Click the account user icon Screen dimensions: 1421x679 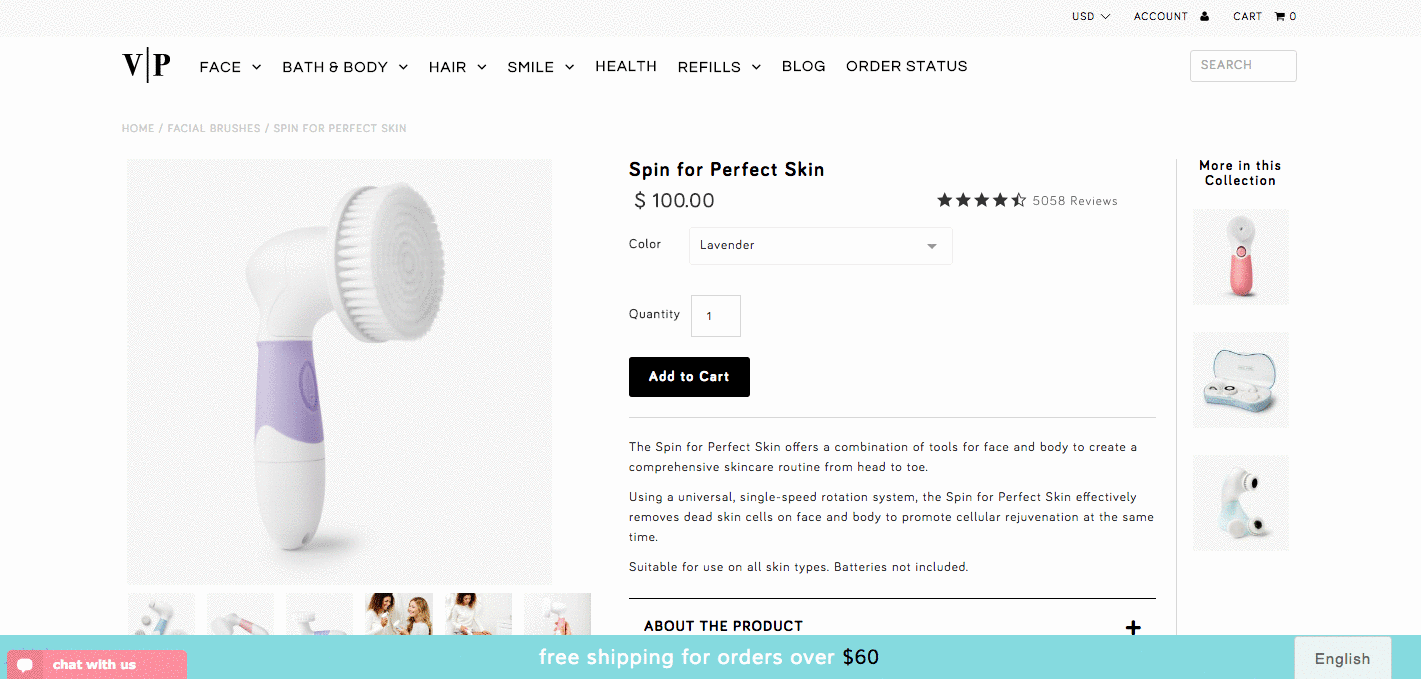pos(1204,16)
